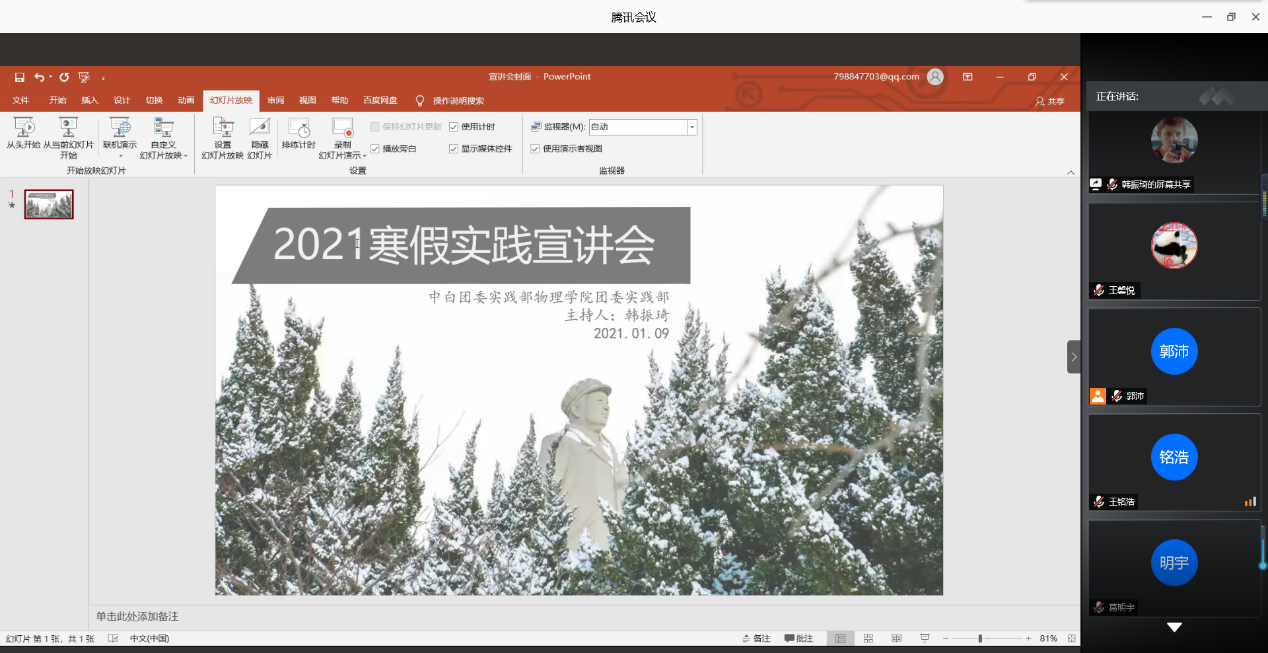Screen dimensions: 1268x653
Task: Open Reading View from status bar
Action: pyautogui.click(x=896, y=638)
